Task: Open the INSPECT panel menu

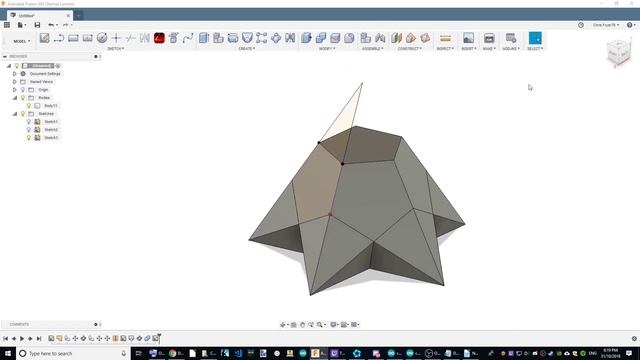Action: tap(445, 49)
